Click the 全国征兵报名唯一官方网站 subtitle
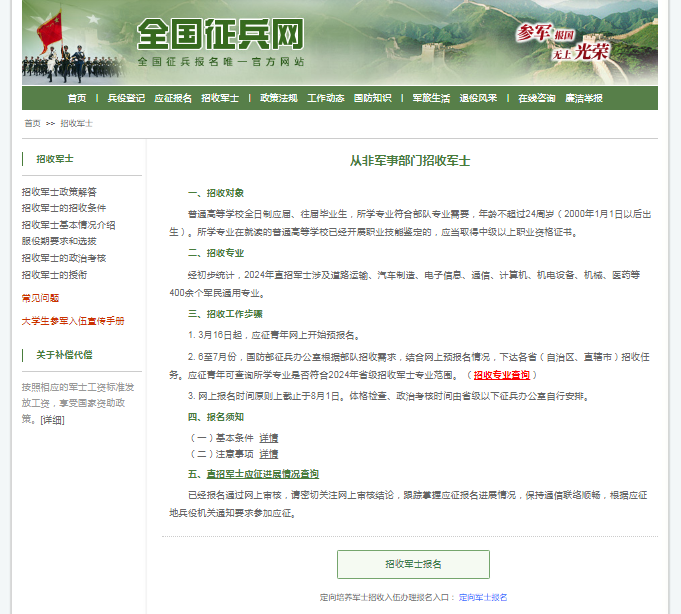The width and height of the screenshot is (681, 614). [x=221, y=62]
